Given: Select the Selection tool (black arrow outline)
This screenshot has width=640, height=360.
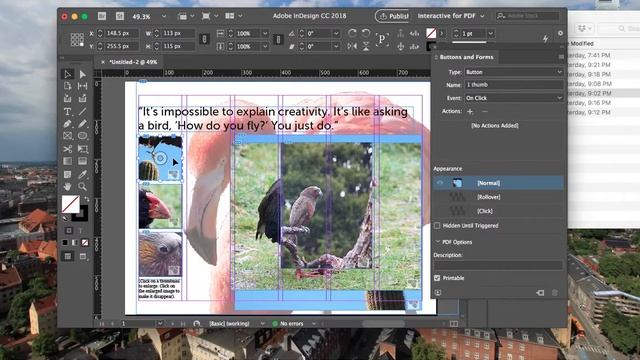Looking at the screenshot, I should pyautogui.click(x=68, y=74).
